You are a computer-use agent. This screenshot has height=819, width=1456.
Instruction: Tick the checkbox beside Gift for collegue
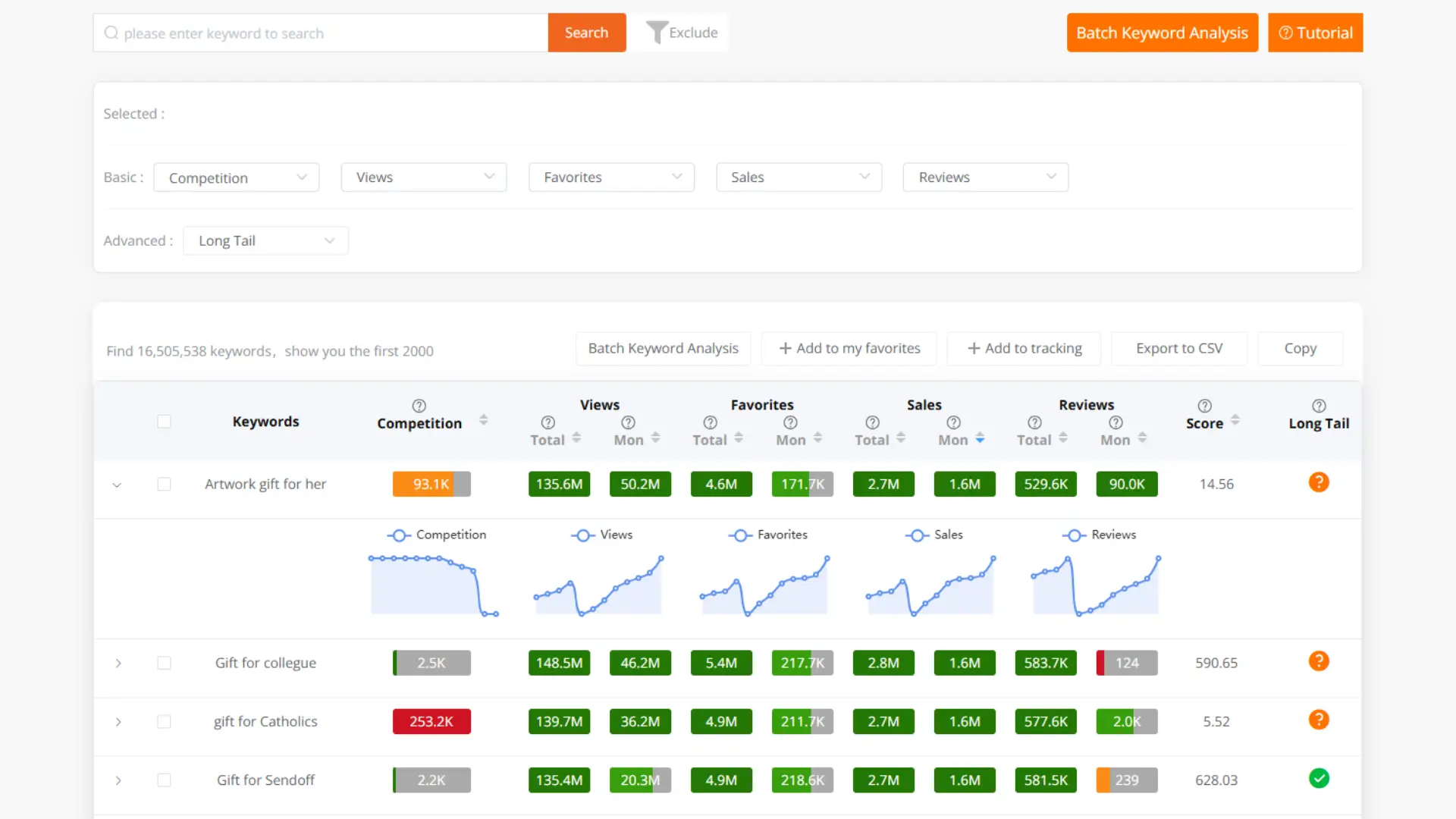tap(164, 662)
